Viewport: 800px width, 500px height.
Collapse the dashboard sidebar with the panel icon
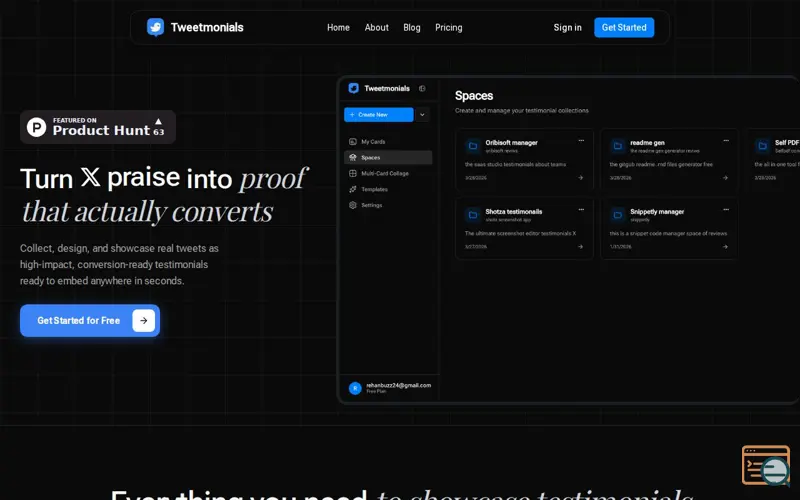[x=422, y=88]
